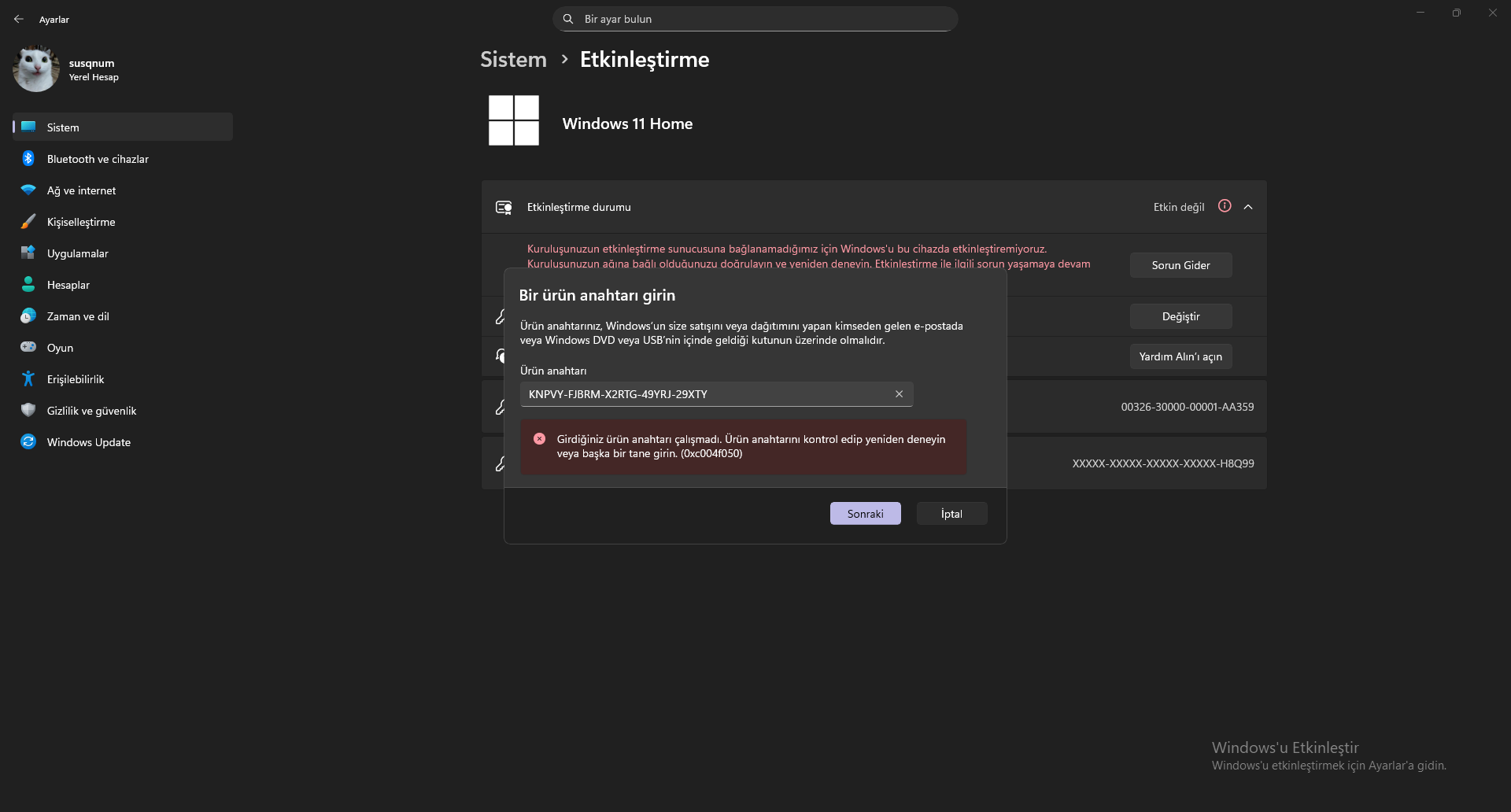Click the paintbrush icon for Kişiselleştirme
This screenshot has width=1511, height=812.
click(28, 221)
